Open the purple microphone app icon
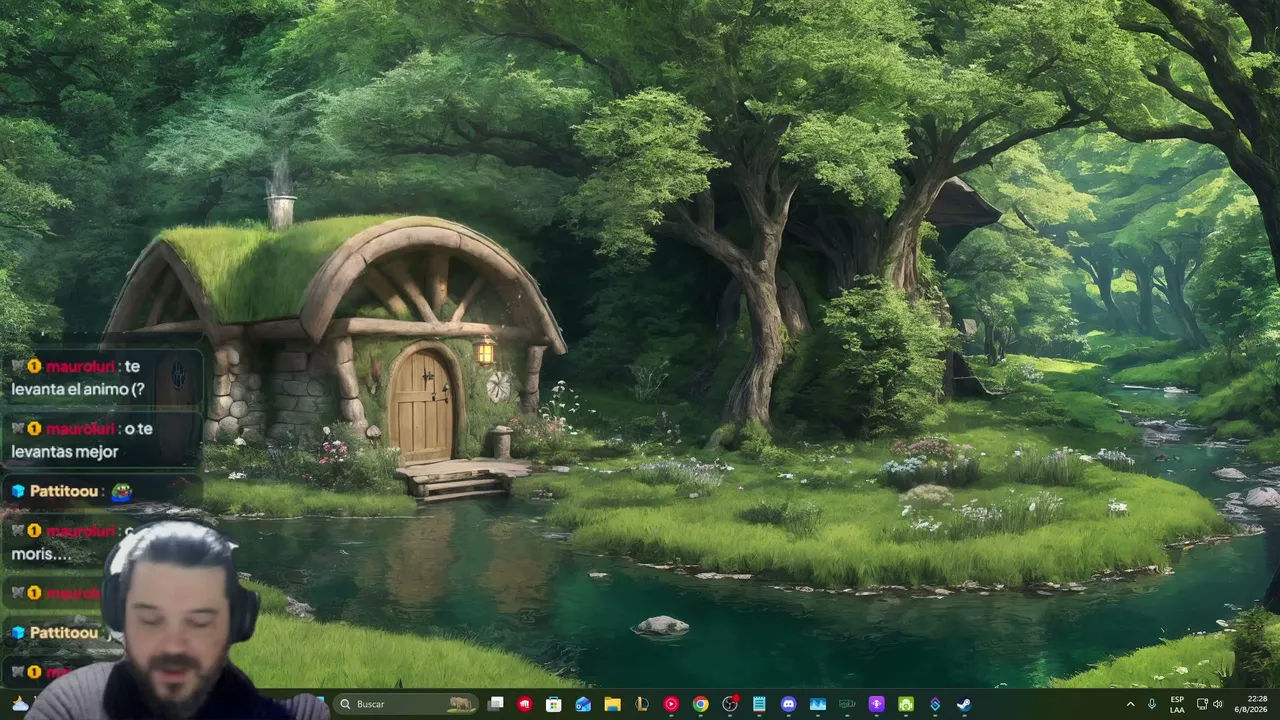1280x720 pixels. coord(876,704)
